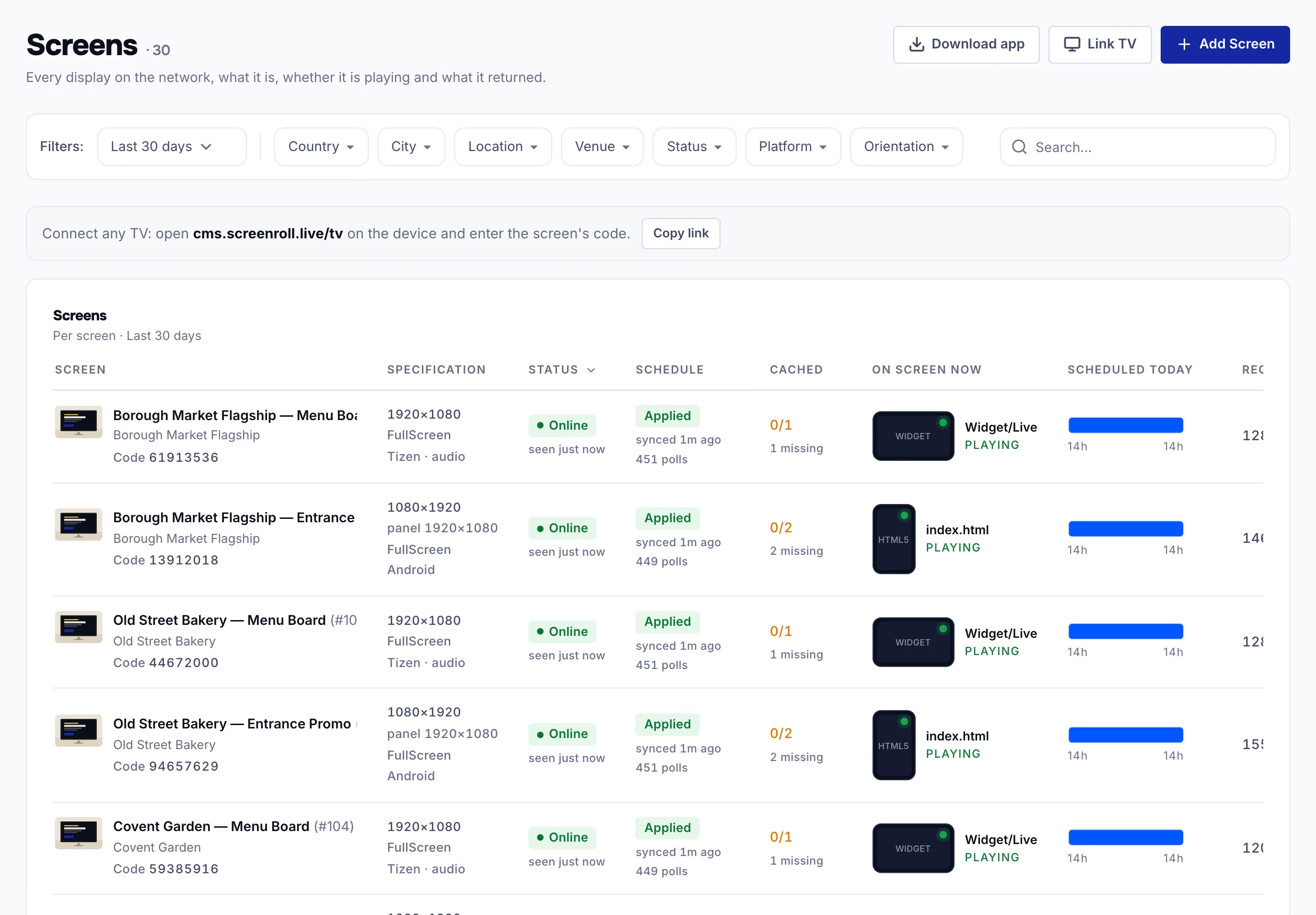Open the Location filter
The image size is (1316, 915).
[x=503, y=147]
